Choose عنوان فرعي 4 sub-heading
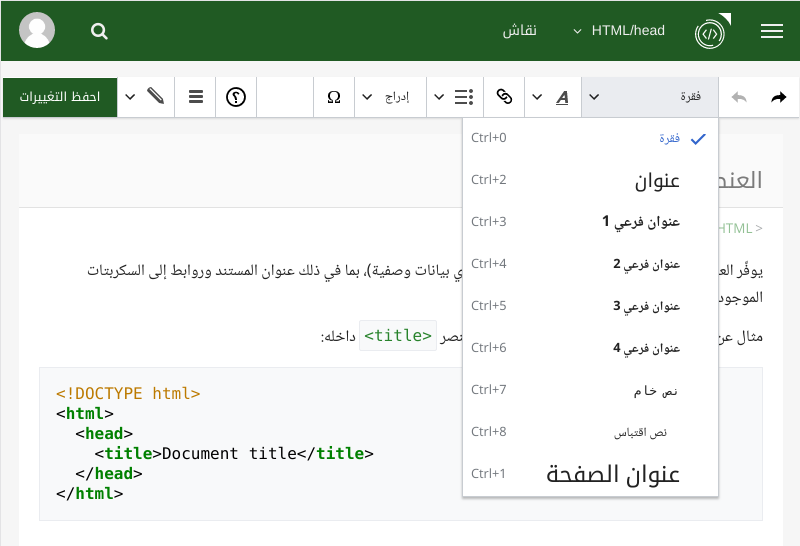 pos(590,348)
